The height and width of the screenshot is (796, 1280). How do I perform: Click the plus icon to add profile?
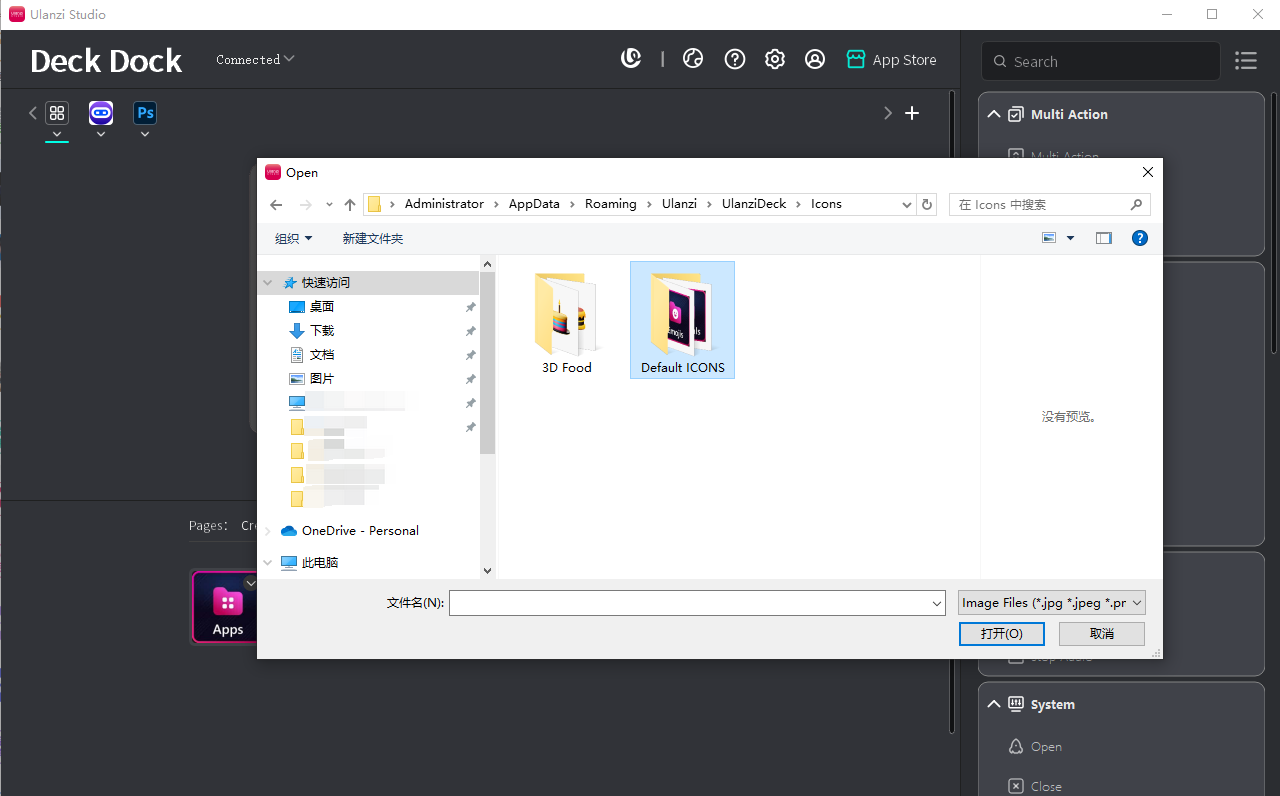coord(912,114)
